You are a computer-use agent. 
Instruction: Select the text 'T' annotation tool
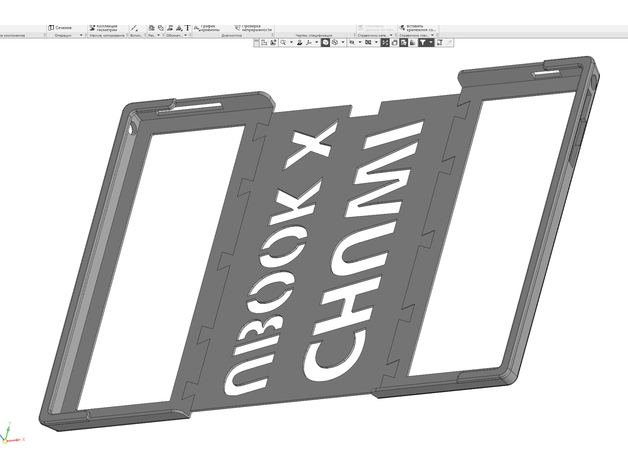[x=187, y=27]
